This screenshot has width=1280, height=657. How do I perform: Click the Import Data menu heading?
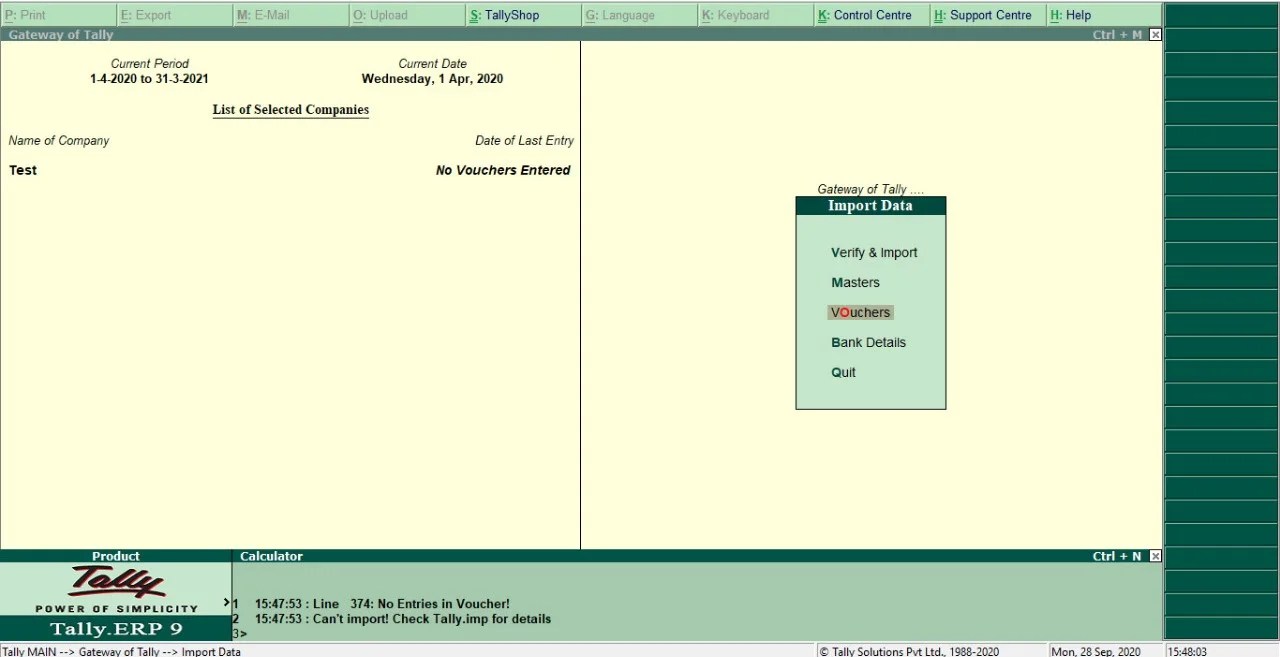pyautogui.click(x=870, y=206)
